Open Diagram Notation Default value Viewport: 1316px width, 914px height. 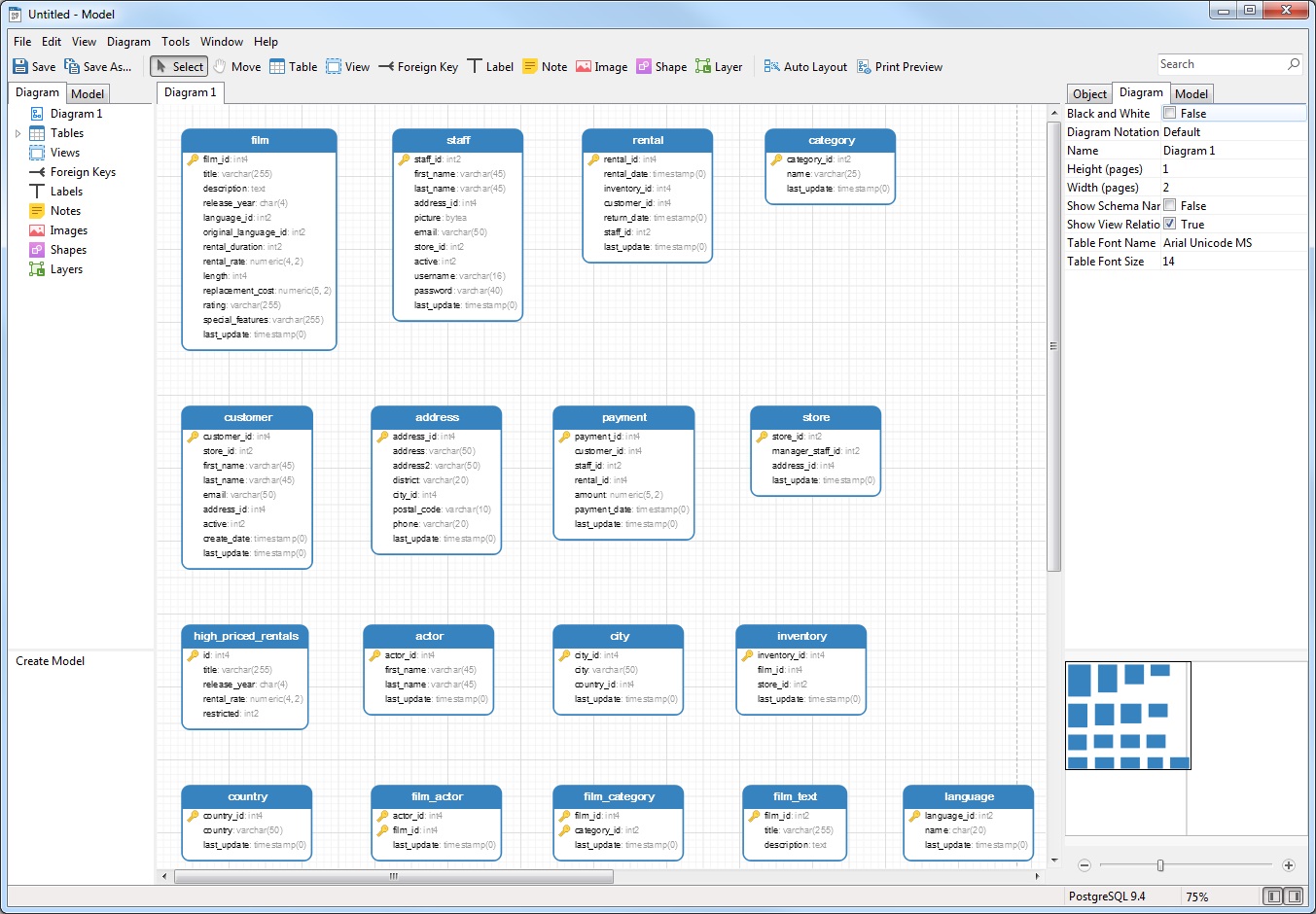1233,132
